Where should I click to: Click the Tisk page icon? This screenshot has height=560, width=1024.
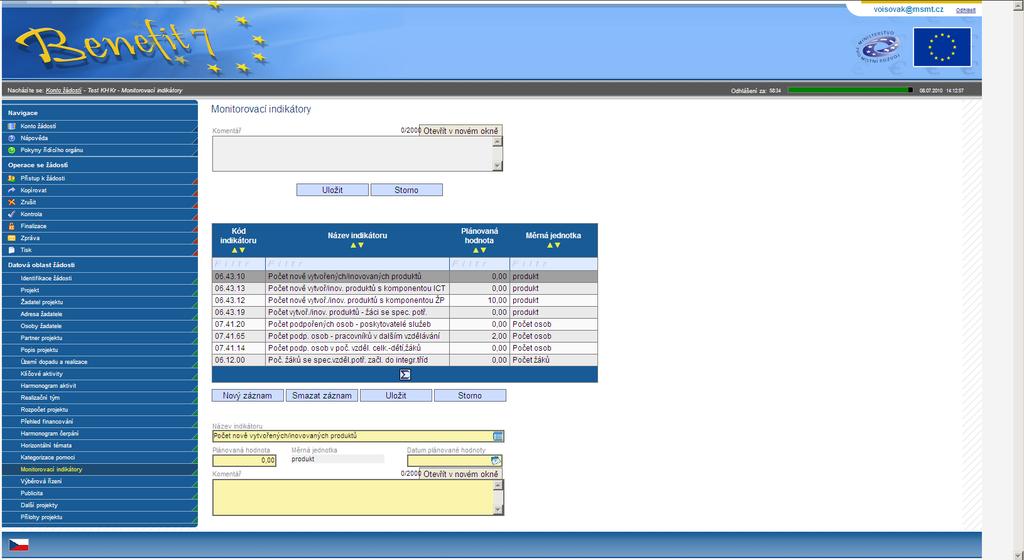click(11, 250)
